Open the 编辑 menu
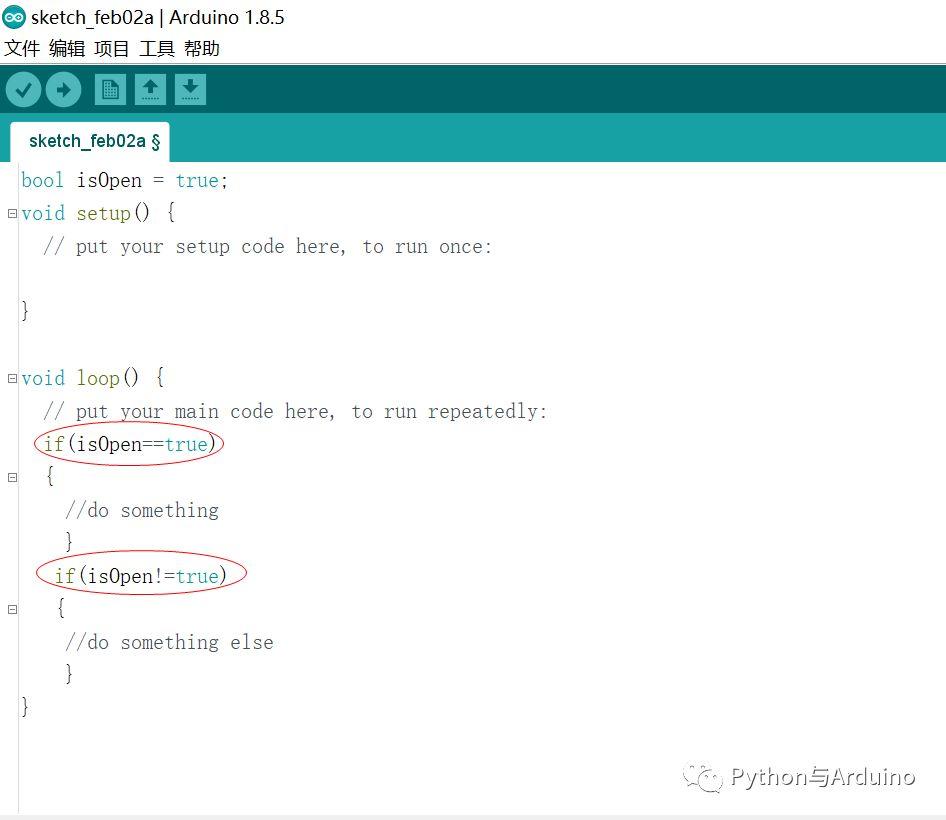 point(67,48)
